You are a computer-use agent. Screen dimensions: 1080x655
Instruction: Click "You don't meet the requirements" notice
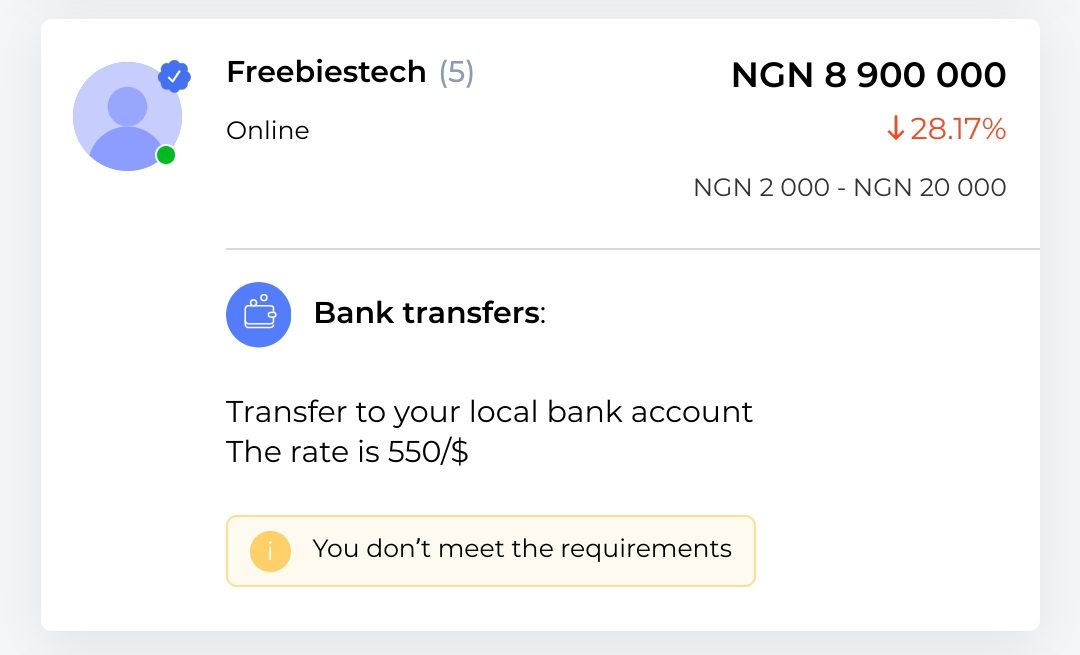tap(521, 549)
